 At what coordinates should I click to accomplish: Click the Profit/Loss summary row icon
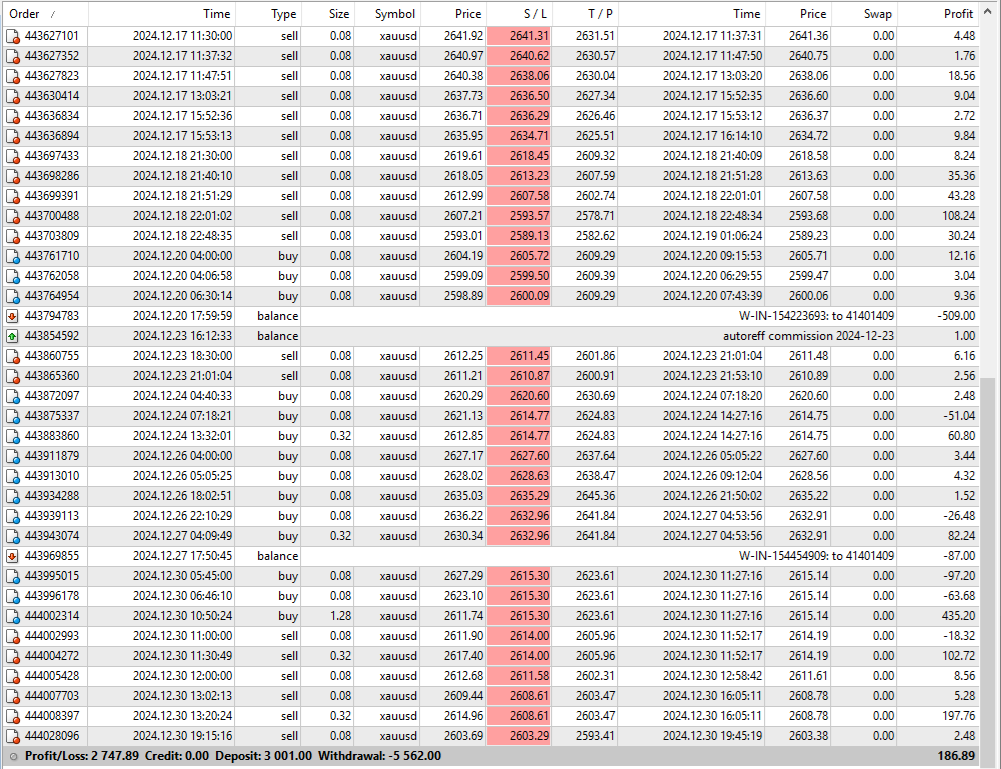[12, 757]
